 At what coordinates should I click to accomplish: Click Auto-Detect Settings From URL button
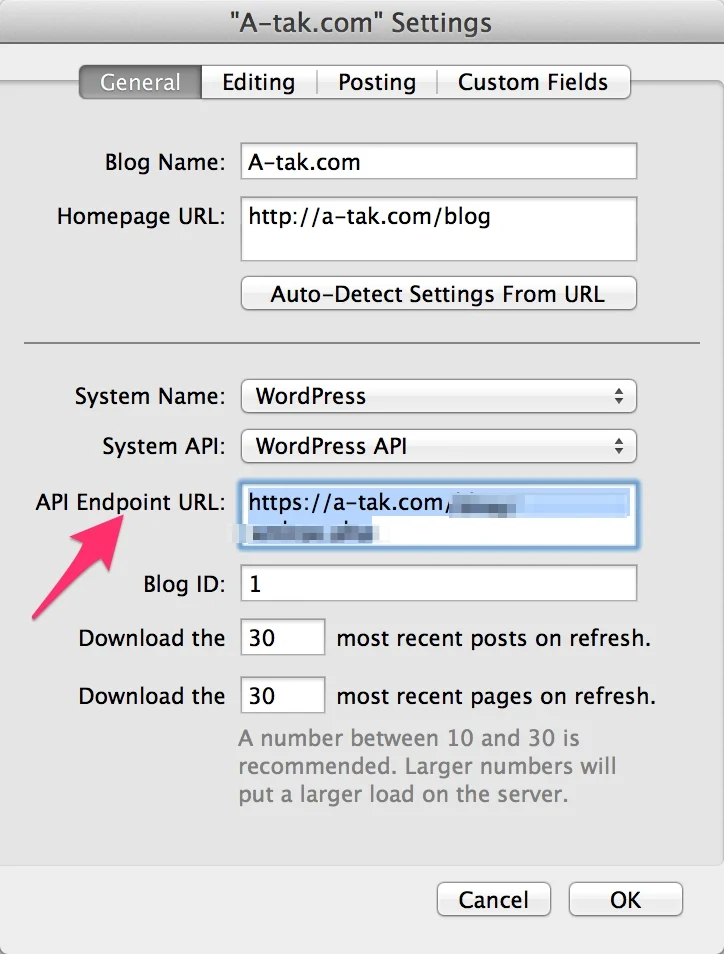click(439, 294)
